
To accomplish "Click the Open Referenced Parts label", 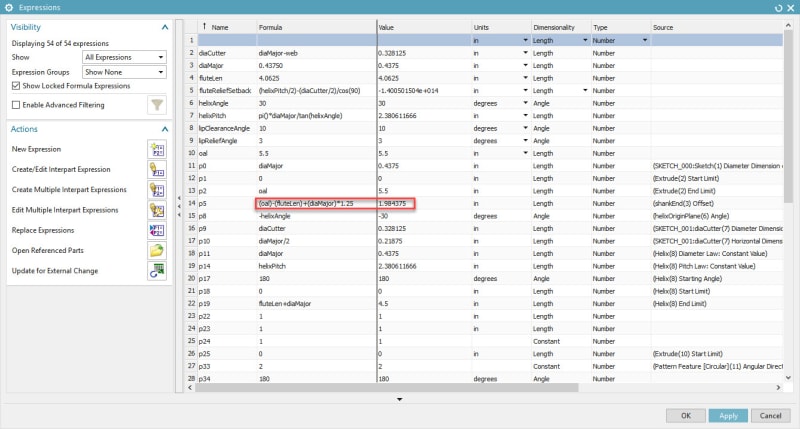I will click(47, 250).
